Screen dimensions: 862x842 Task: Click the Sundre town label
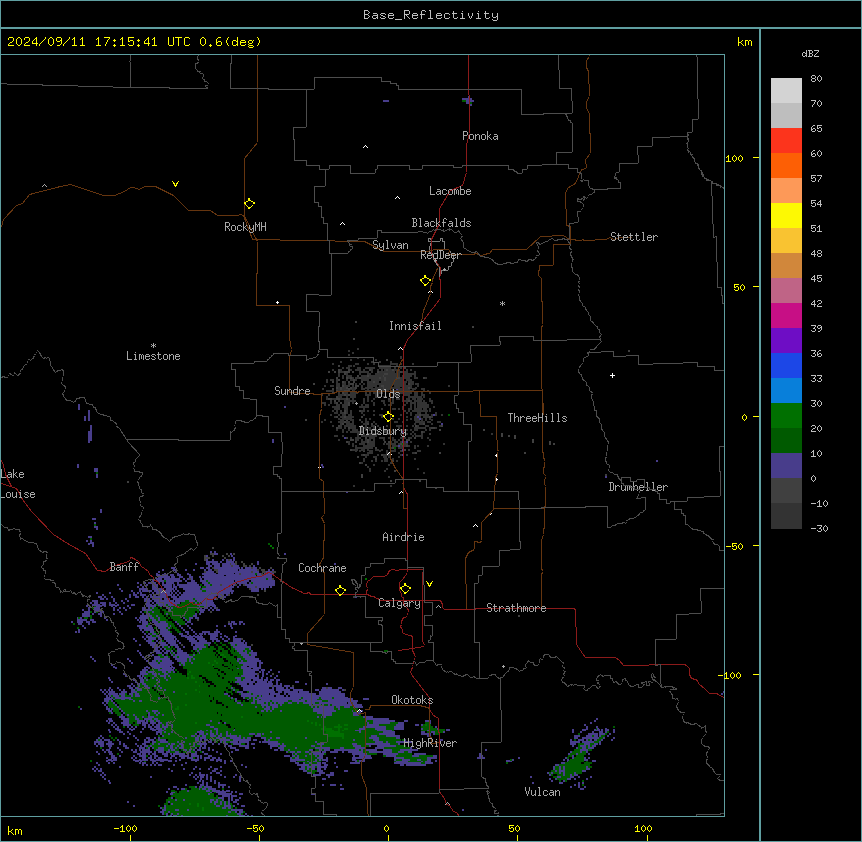click(x=292, y=391)
